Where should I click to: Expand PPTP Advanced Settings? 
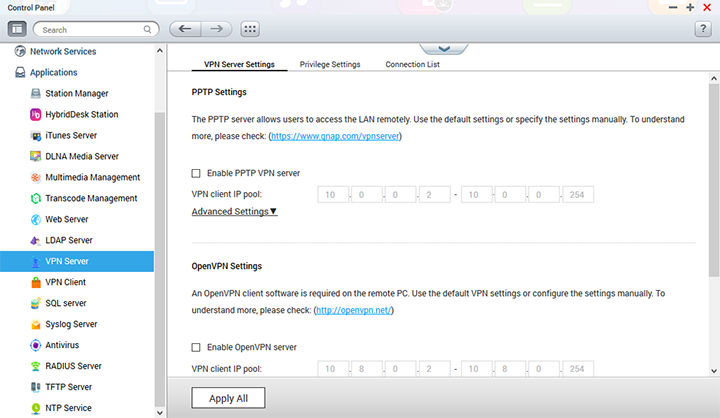pos(234,211)
